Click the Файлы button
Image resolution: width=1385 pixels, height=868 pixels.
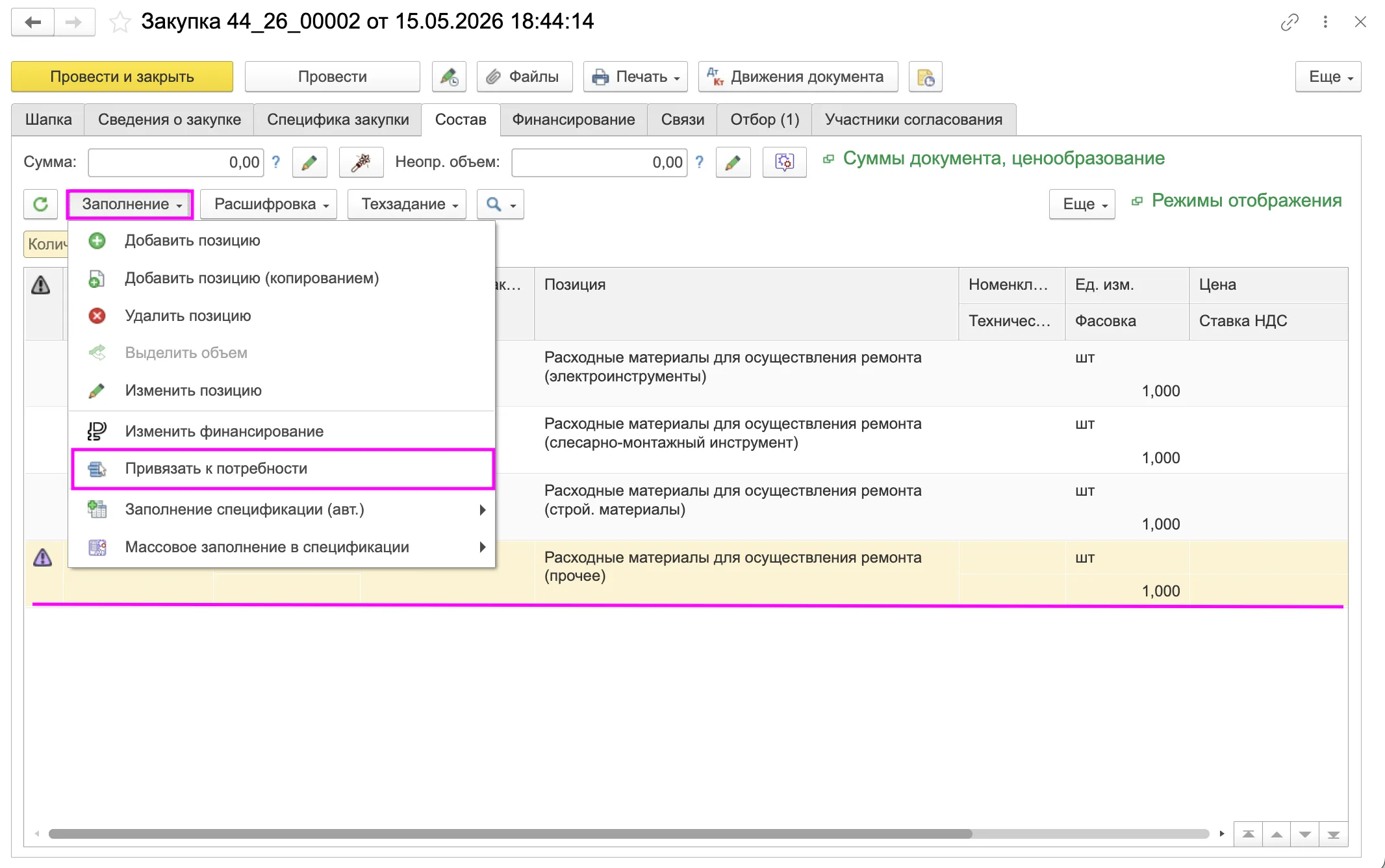[524, 77]
